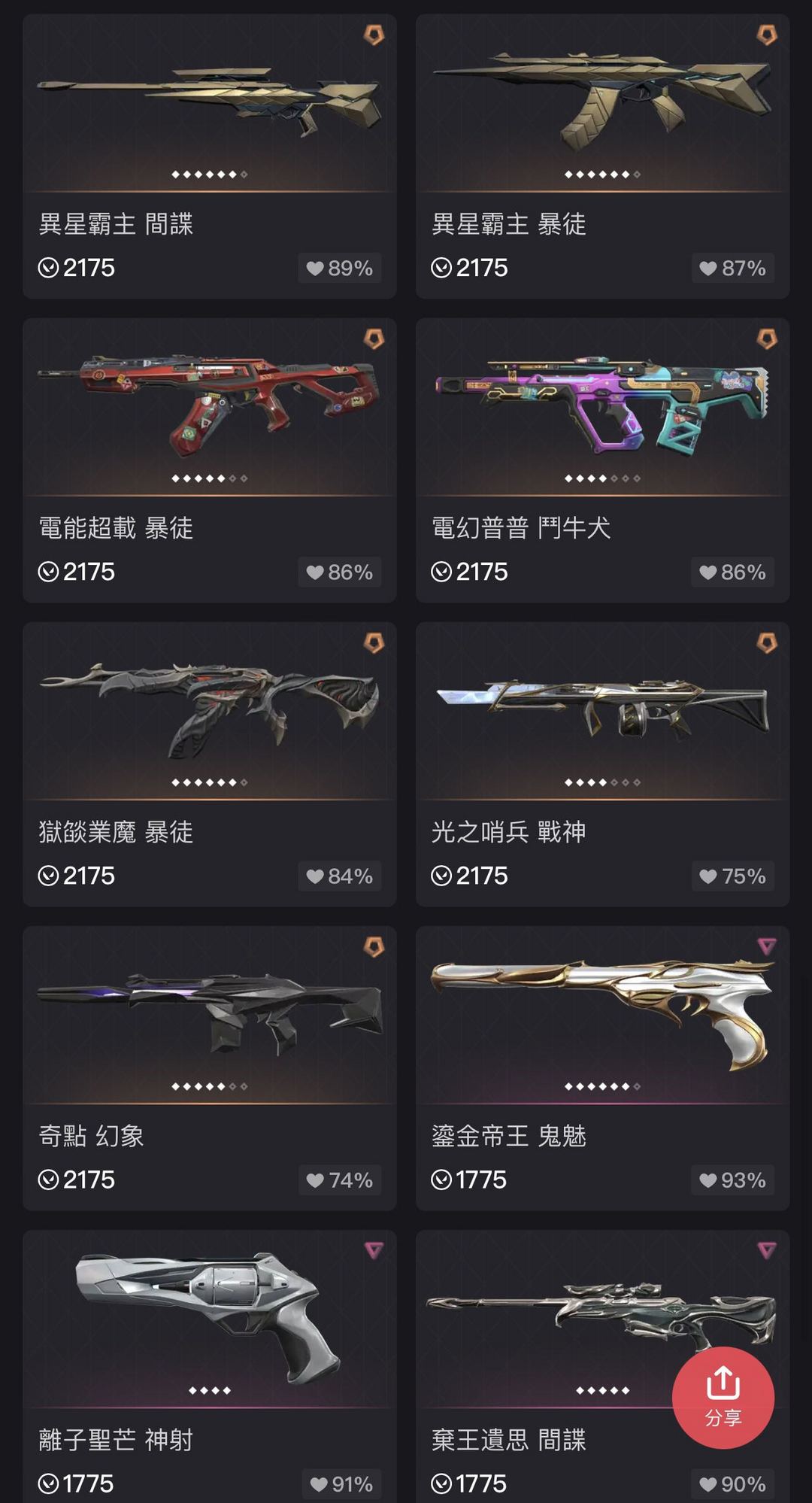Click the tier icon on 光之哨兵 戰神

tap(766, 642)
